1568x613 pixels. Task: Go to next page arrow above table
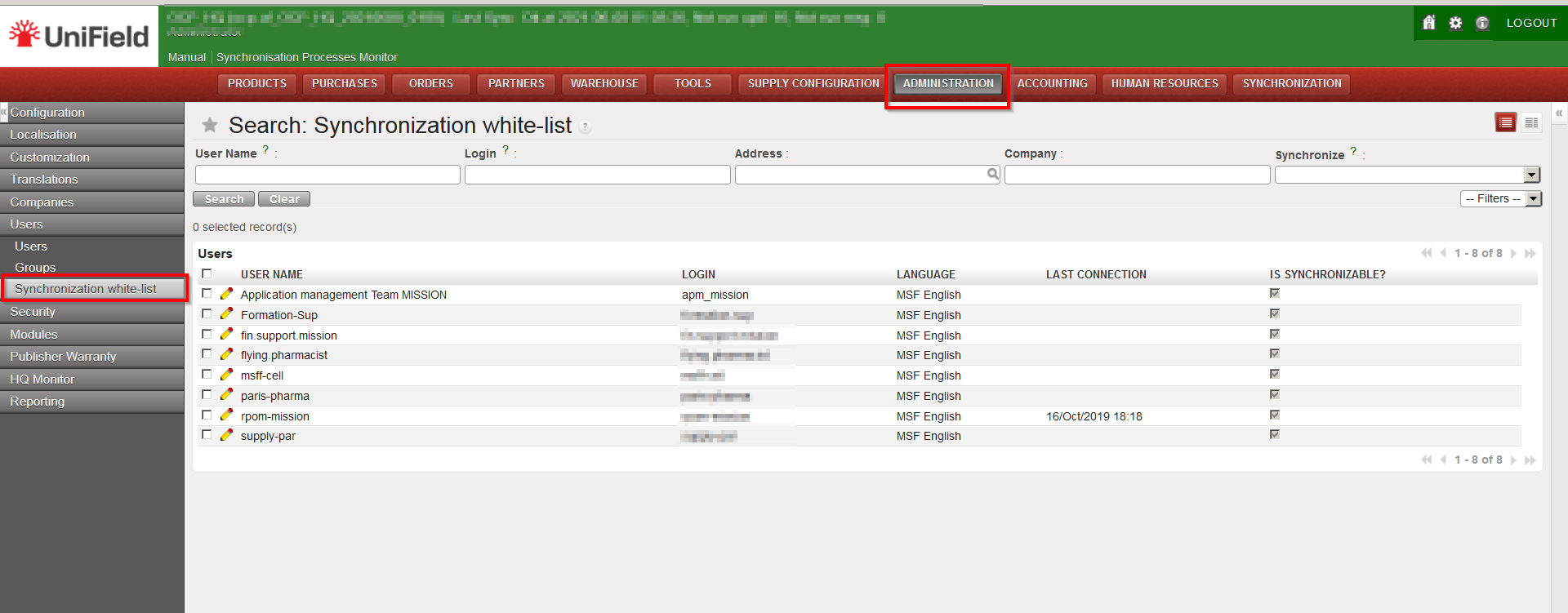pyautogui.click(x=1513, y=253)
